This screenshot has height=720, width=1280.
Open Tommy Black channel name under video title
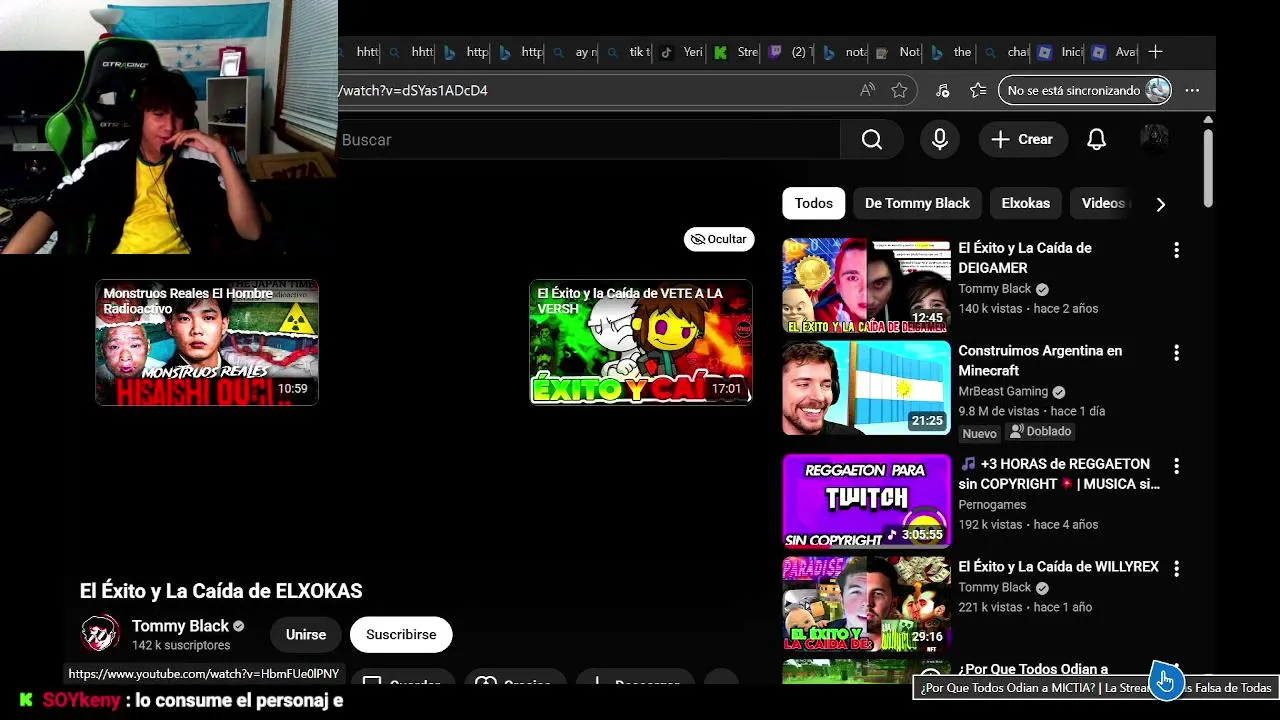pos(180,626)
